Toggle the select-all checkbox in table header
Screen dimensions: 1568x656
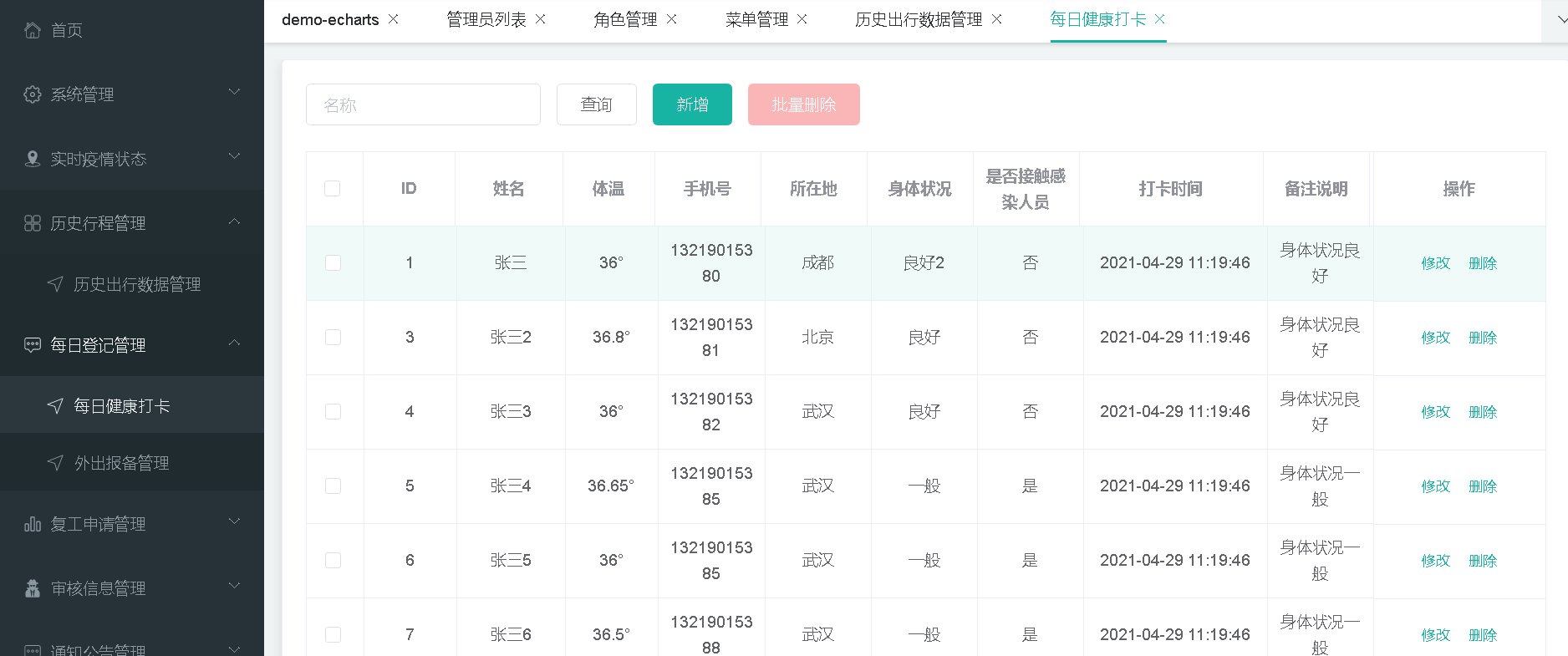[333, 188]
